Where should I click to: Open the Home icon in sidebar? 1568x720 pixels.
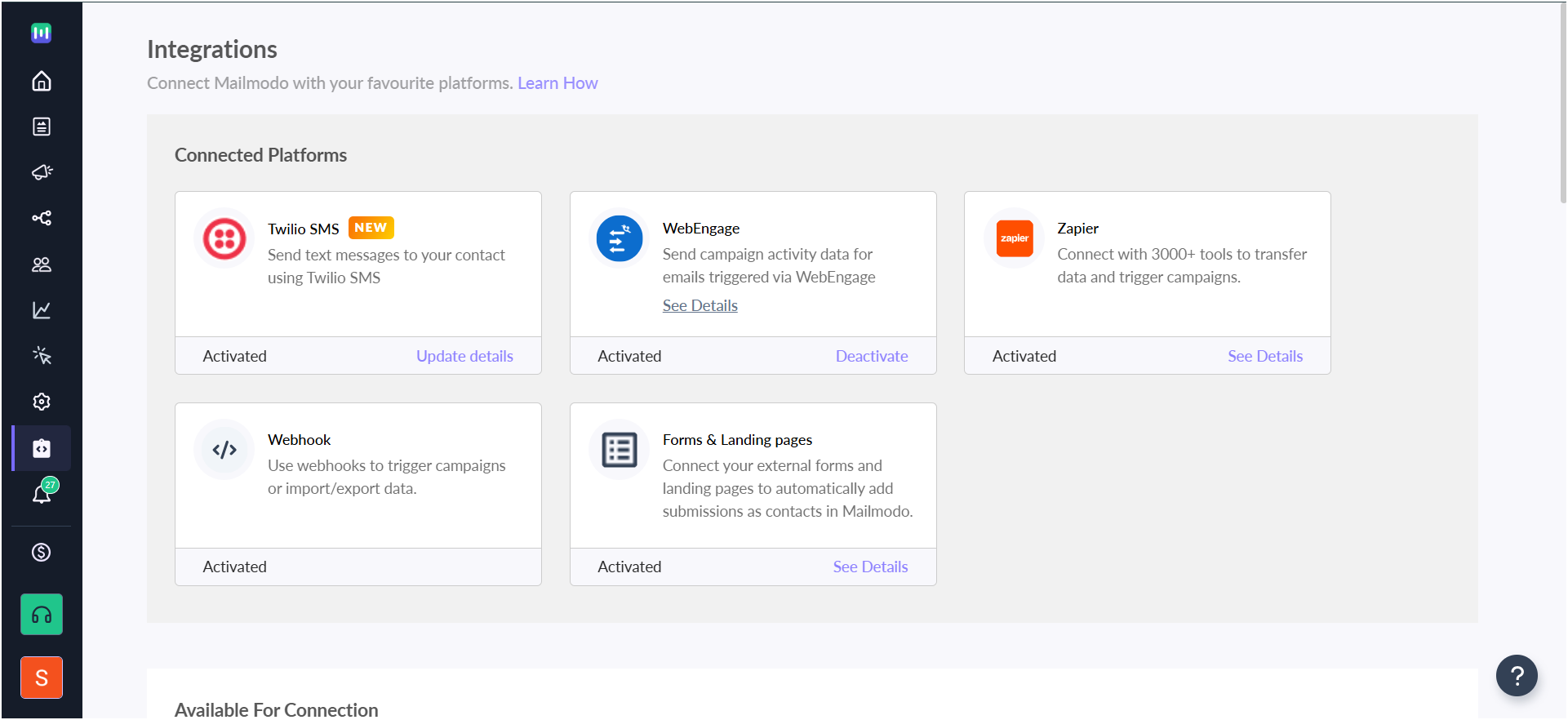[41, 81]
